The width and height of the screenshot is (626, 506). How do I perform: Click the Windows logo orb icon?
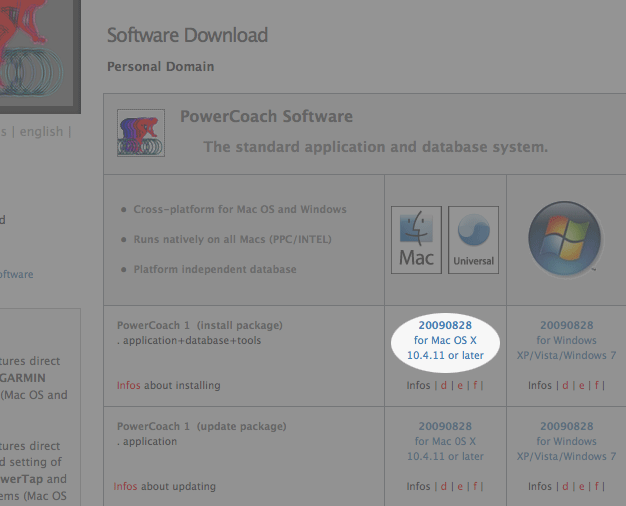pyautogui.click(x=565, y=238)
